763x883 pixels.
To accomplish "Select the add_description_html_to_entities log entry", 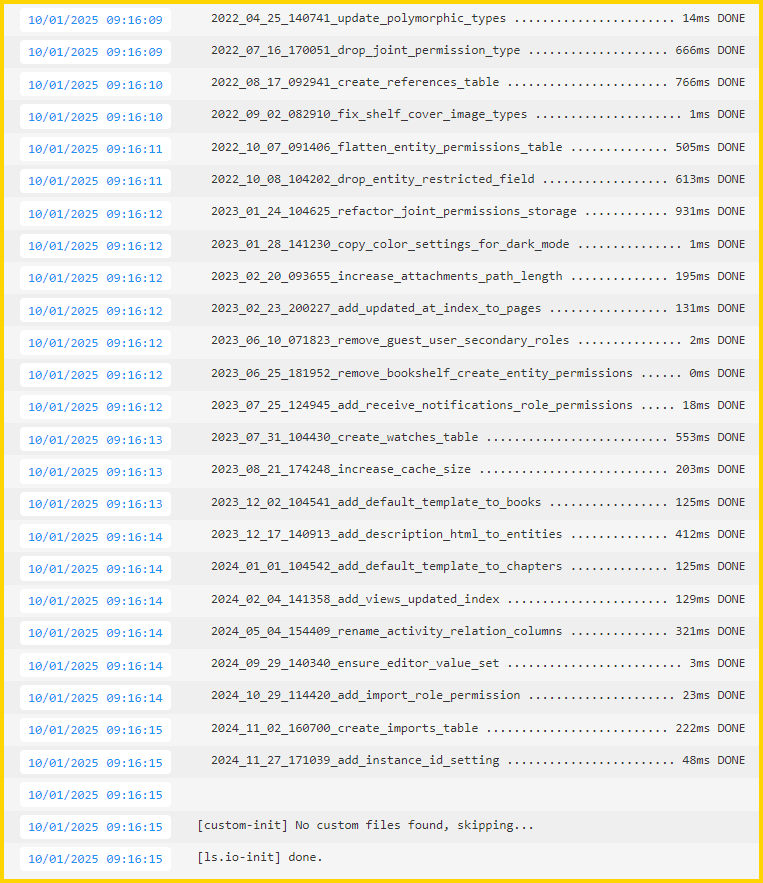I will click(477, 535).
